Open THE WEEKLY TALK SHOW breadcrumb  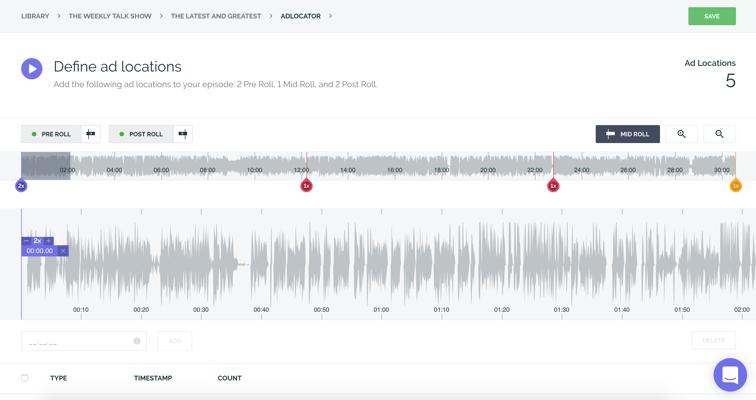pyautogui.click(x=109, y=16)
